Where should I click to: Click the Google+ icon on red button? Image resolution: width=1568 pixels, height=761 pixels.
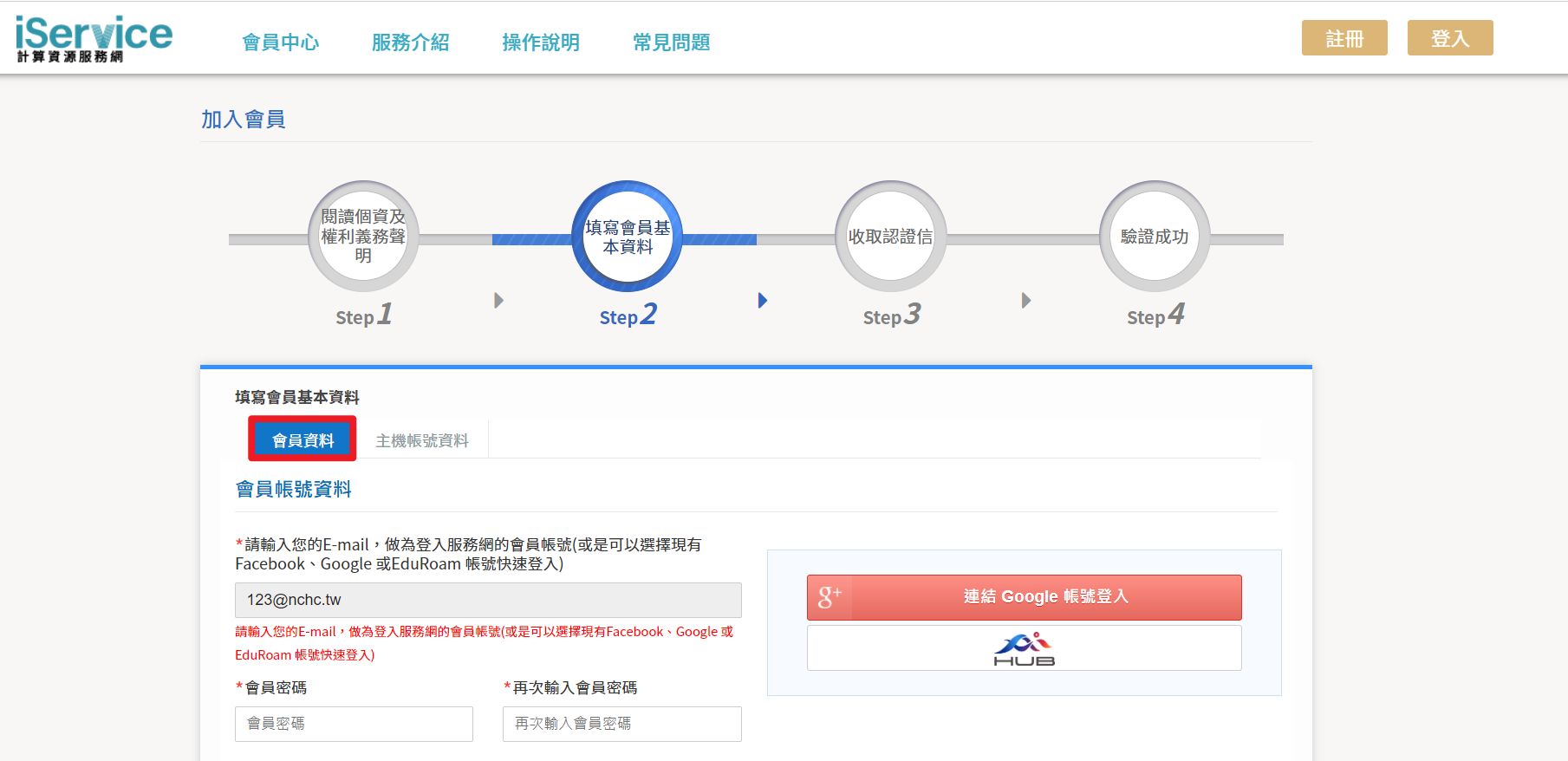coord(830,597)
